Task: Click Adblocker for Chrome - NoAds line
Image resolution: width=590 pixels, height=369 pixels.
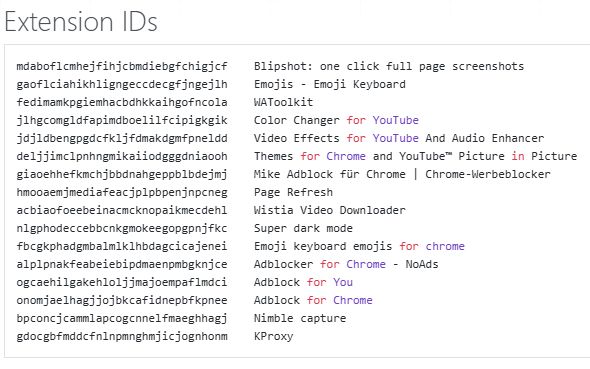Action: pyautogui.click(x=346, y=264)
